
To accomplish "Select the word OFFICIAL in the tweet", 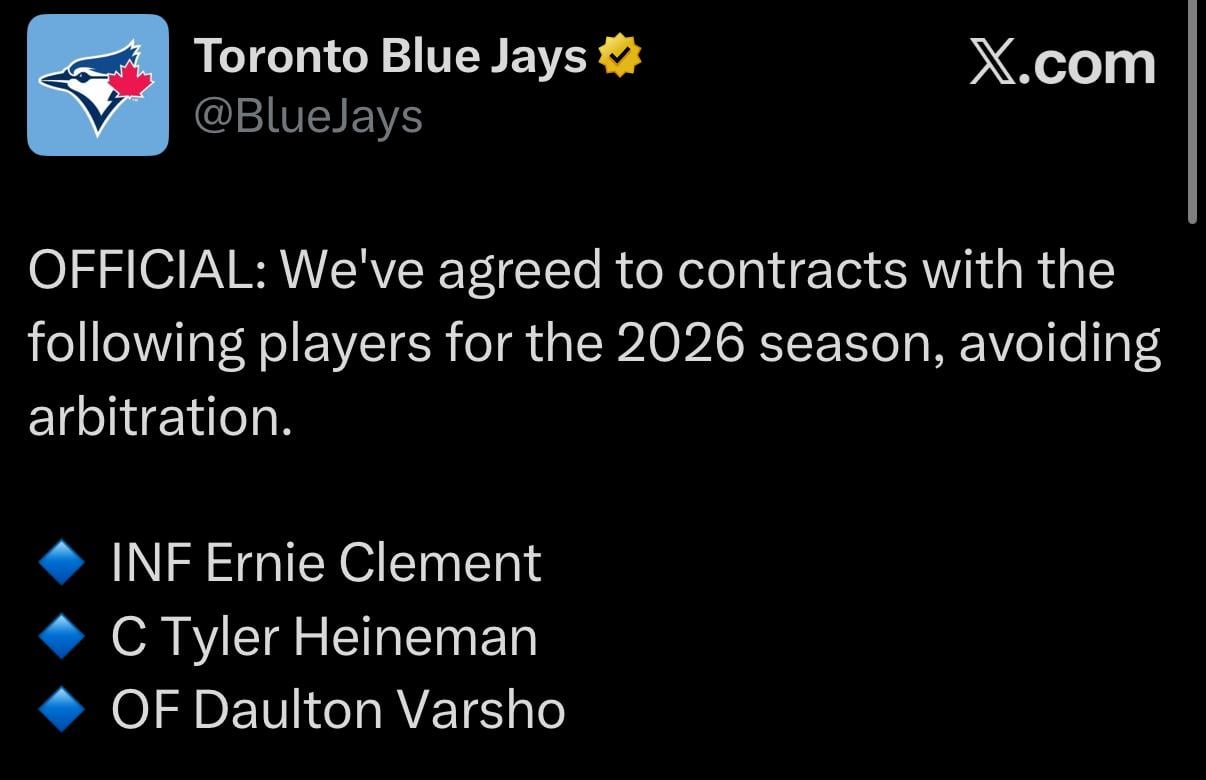I will click(x=140, y=267).
